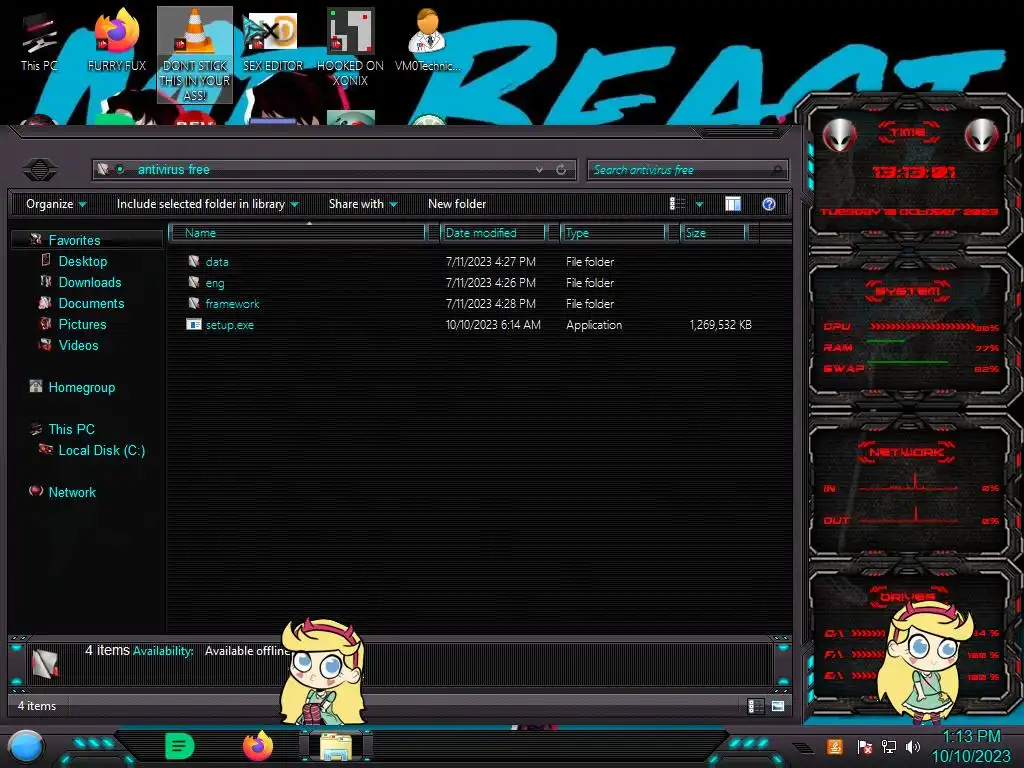Launch Firefox from the taskbar

pos(258,746)
